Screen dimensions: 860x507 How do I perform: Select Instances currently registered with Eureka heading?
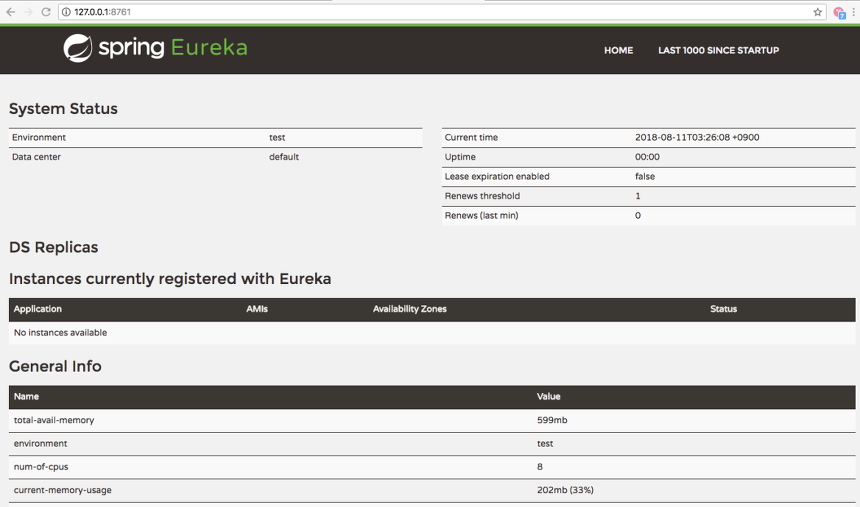click(x=170, y=279)
